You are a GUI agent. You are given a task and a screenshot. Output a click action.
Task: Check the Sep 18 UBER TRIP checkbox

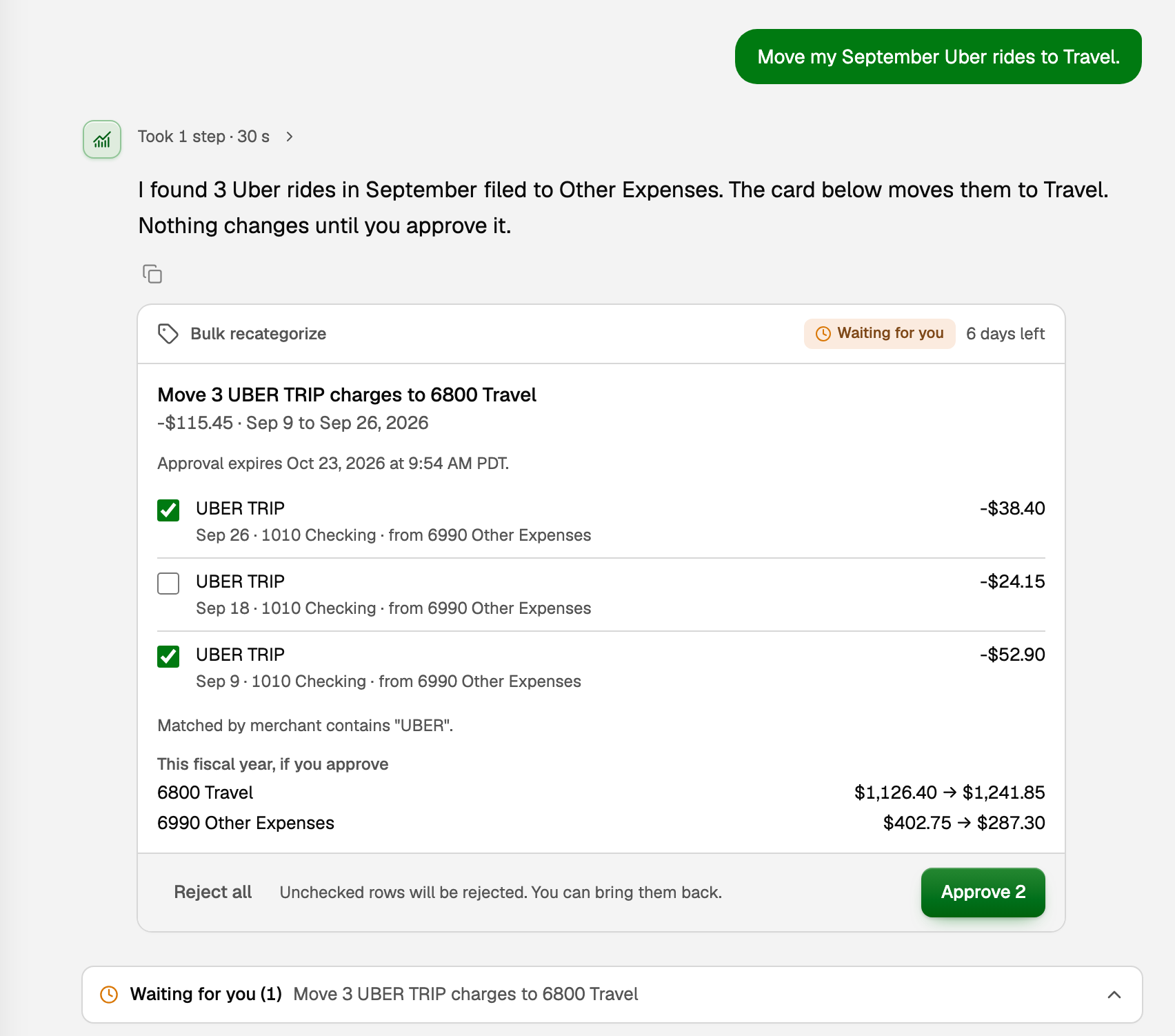(168, 584)
